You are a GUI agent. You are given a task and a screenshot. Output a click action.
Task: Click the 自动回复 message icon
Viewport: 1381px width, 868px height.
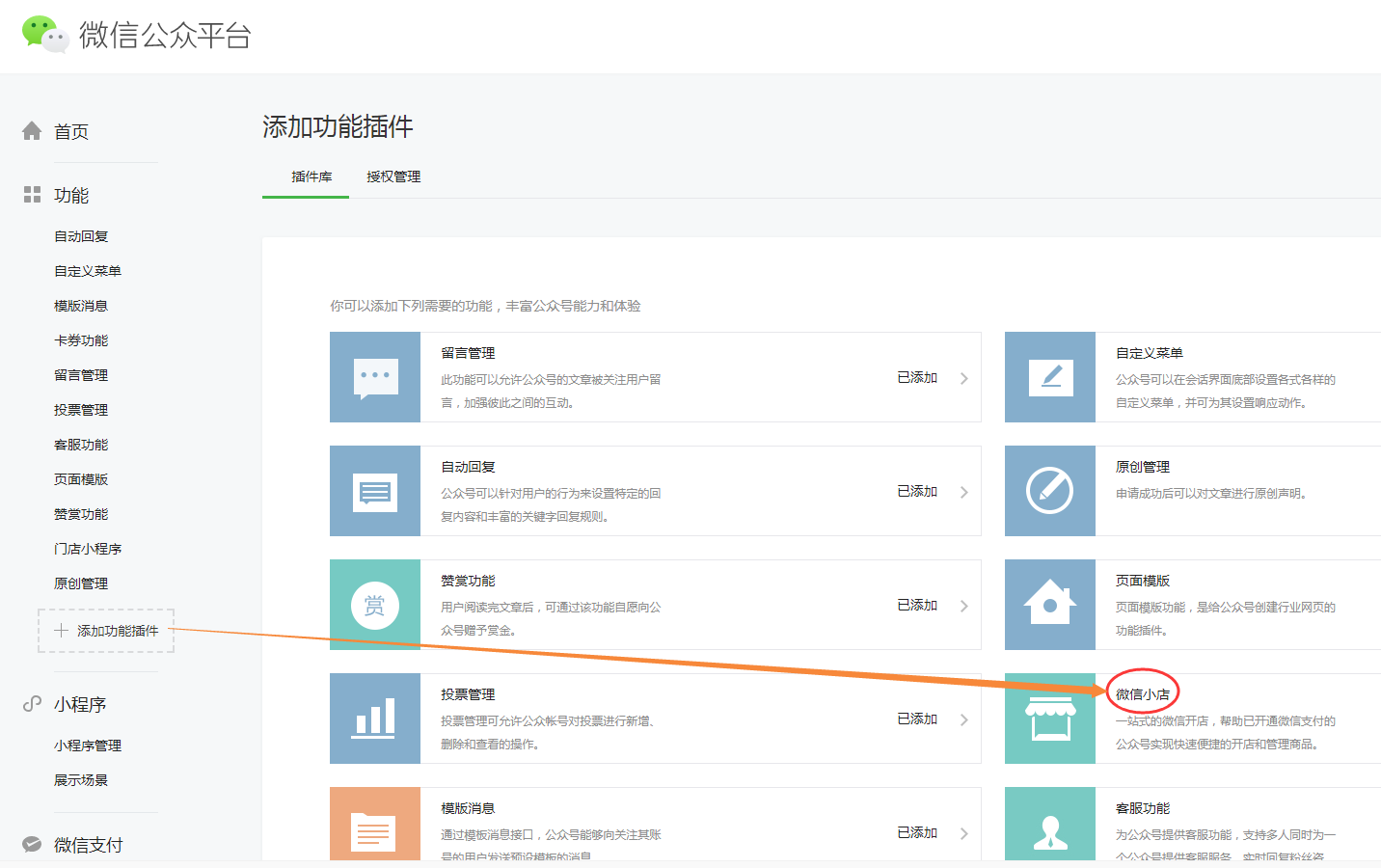coord(375,491)
